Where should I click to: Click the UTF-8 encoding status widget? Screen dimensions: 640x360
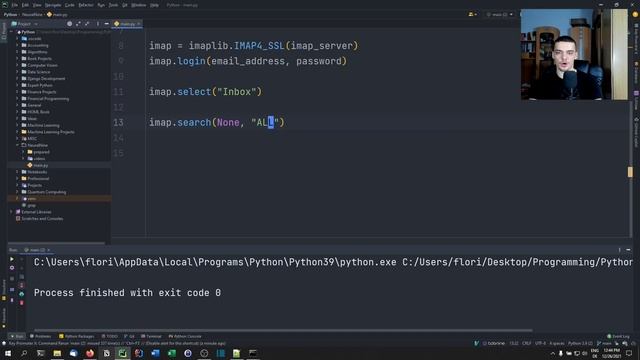coord(540,343)
